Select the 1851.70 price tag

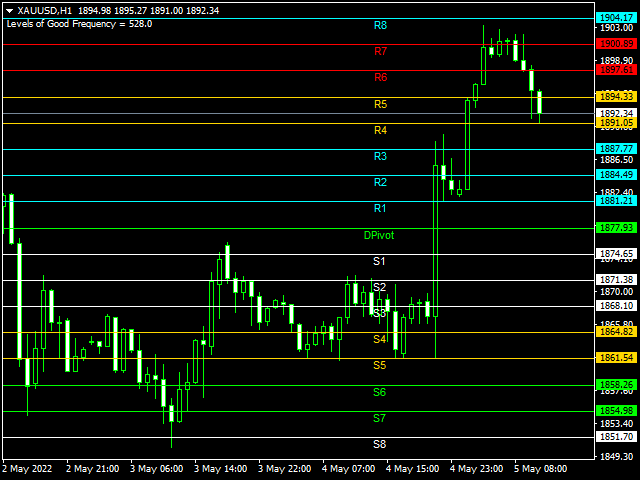(x=616, y=437)
